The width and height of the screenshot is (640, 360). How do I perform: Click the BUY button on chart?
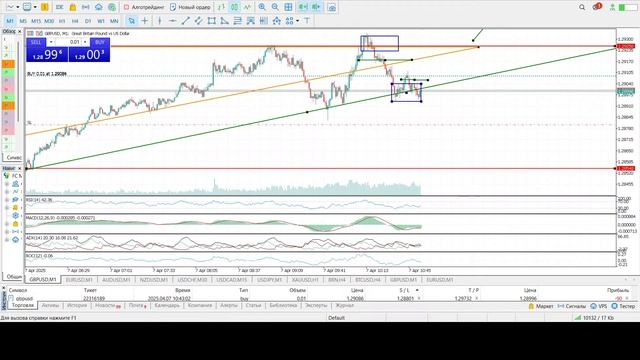[x=100, y=42]
